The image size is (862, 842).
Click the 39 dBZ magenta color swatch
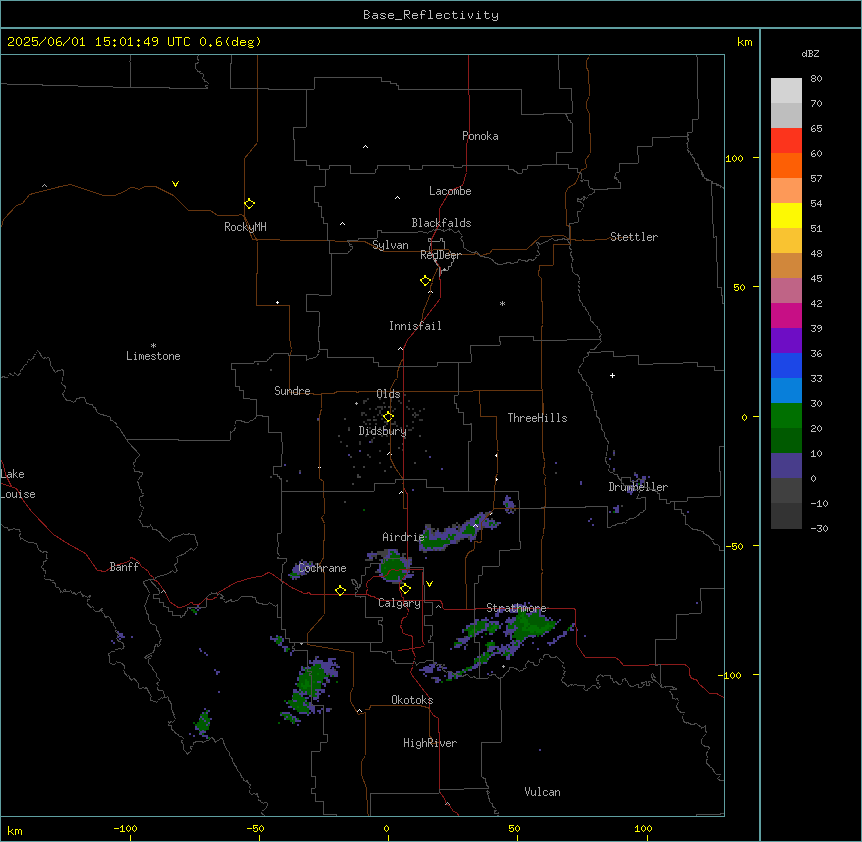click(x=786, y=315)
